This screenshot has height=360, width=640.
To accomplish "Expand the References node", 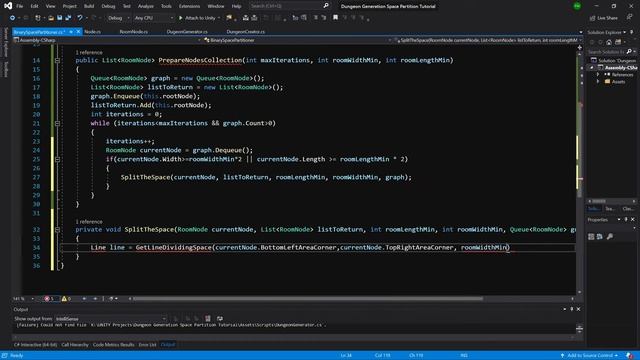I will point(598,74).
